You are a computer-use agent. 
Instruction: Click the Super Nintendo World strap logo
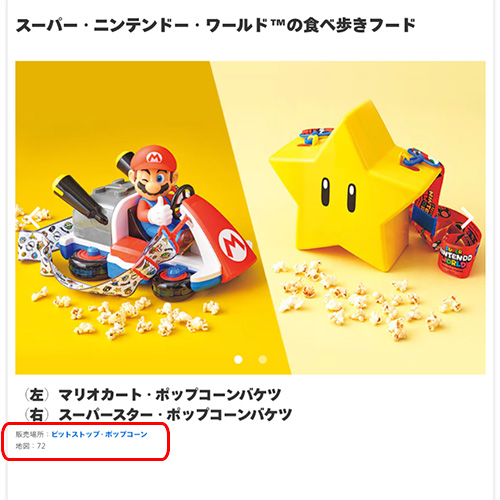456,258
